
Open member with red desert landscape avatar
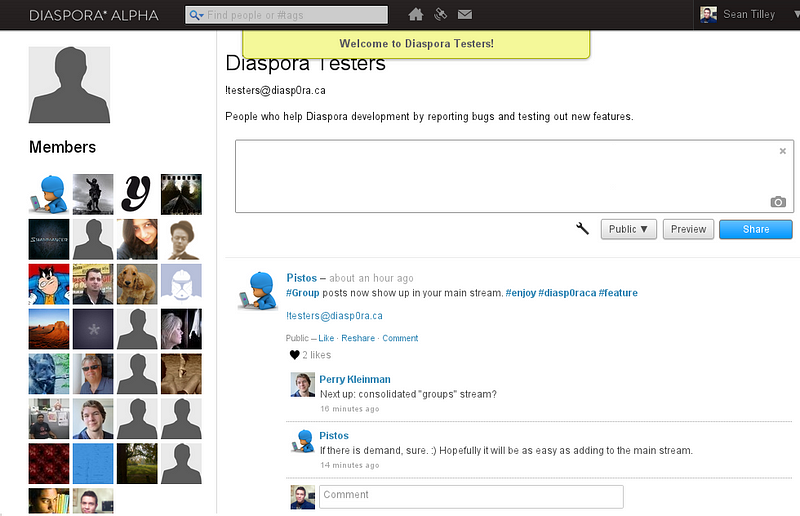(x=49, y=329)
